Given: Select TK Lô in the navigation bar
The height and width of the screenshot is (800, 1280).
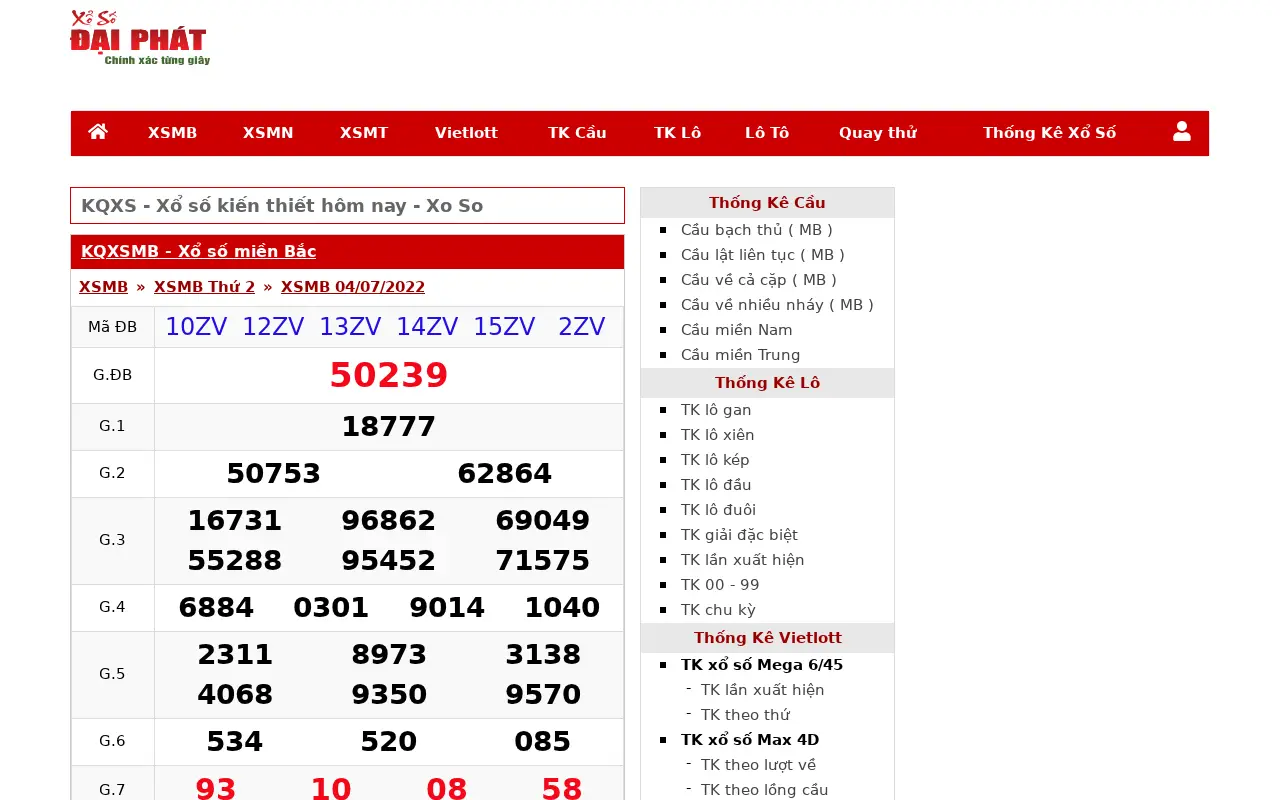Looking at the screenshot, I should click(x=678, y=133).
